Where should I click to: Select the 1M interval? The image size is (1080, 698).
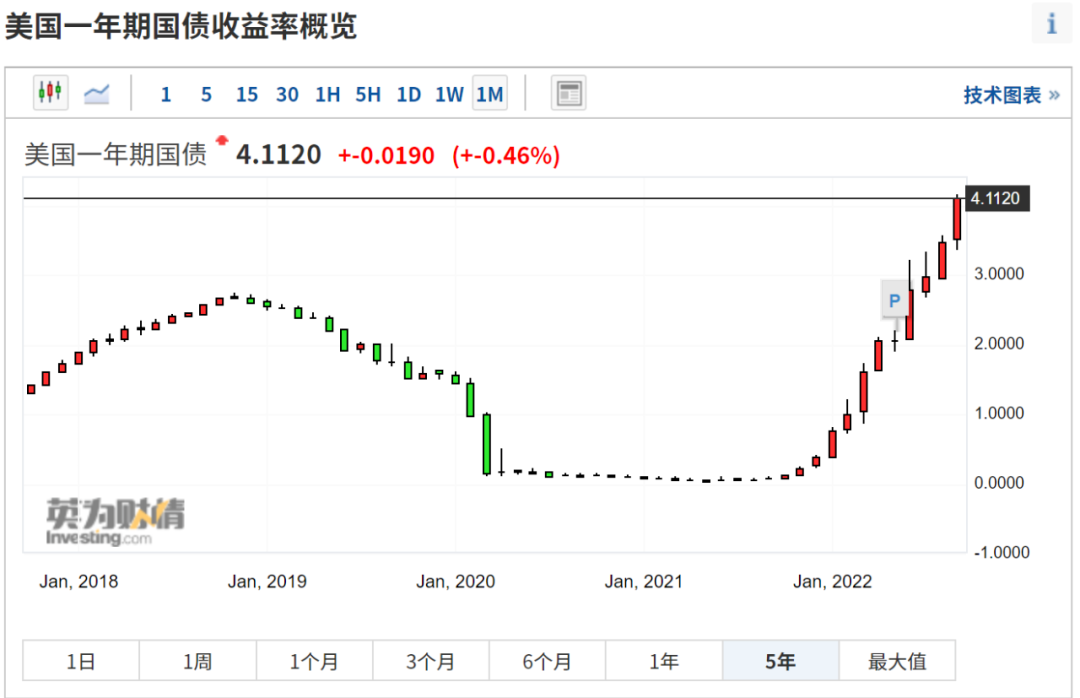tap(490, 93)
